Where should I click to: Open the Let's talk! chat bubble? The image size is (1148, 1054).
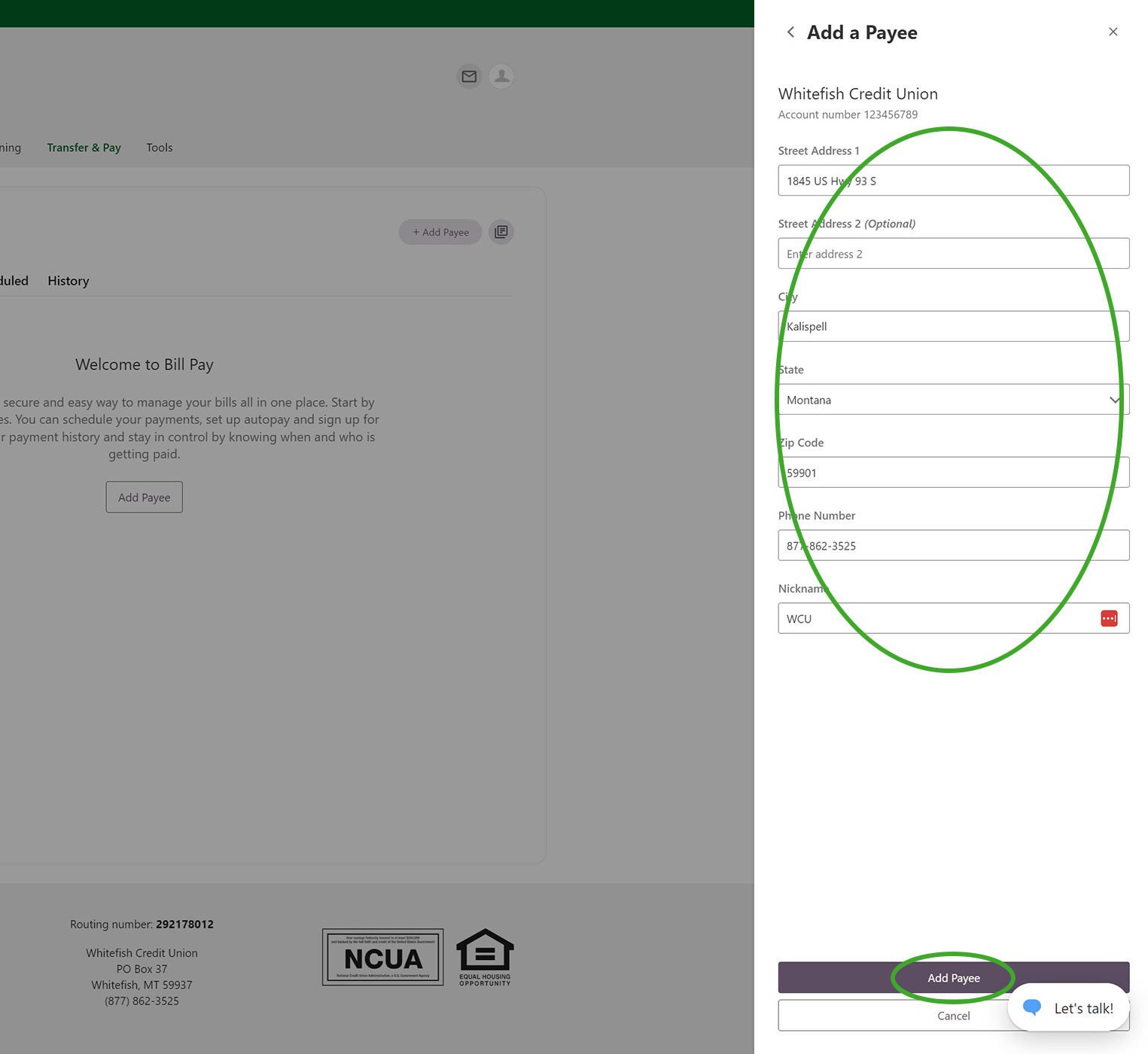click(1069, 1007)
